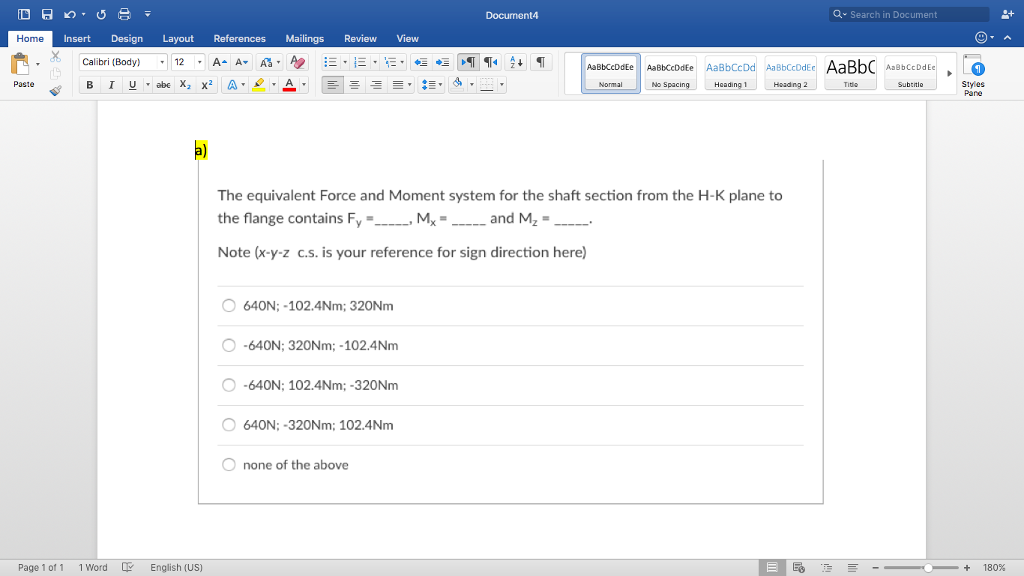The height and width of the screenshot is (576, 1024).
Task: Click English (US) language in status bar
Action: (176, 568)
